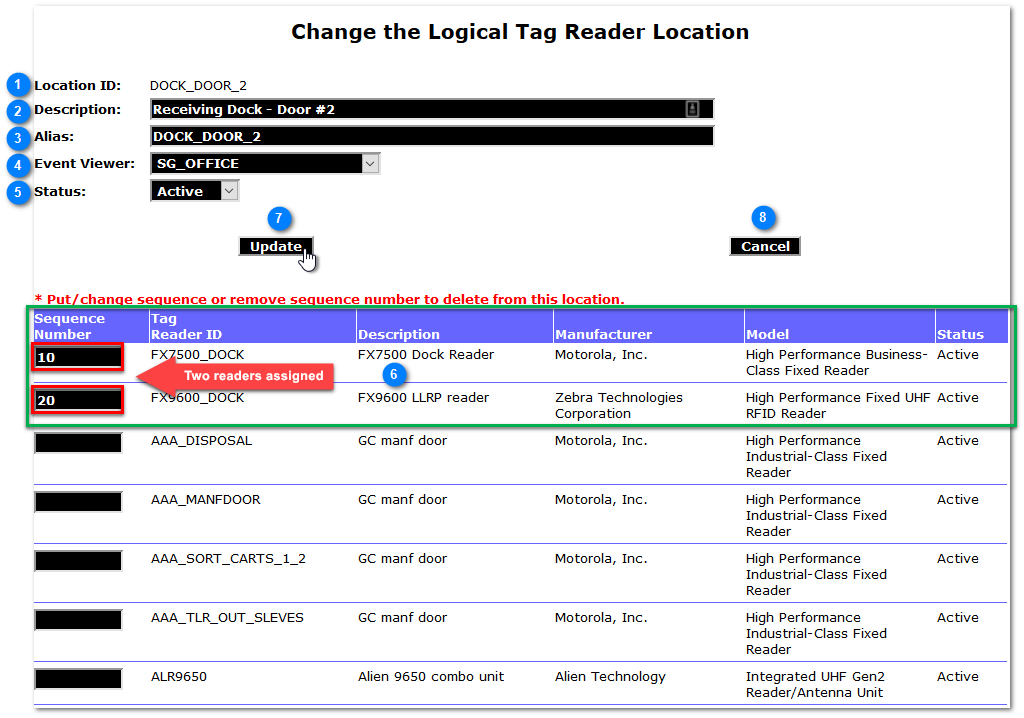Click the AAA_SORT_CARTS_1_2 reader ID

pos(228,559)
